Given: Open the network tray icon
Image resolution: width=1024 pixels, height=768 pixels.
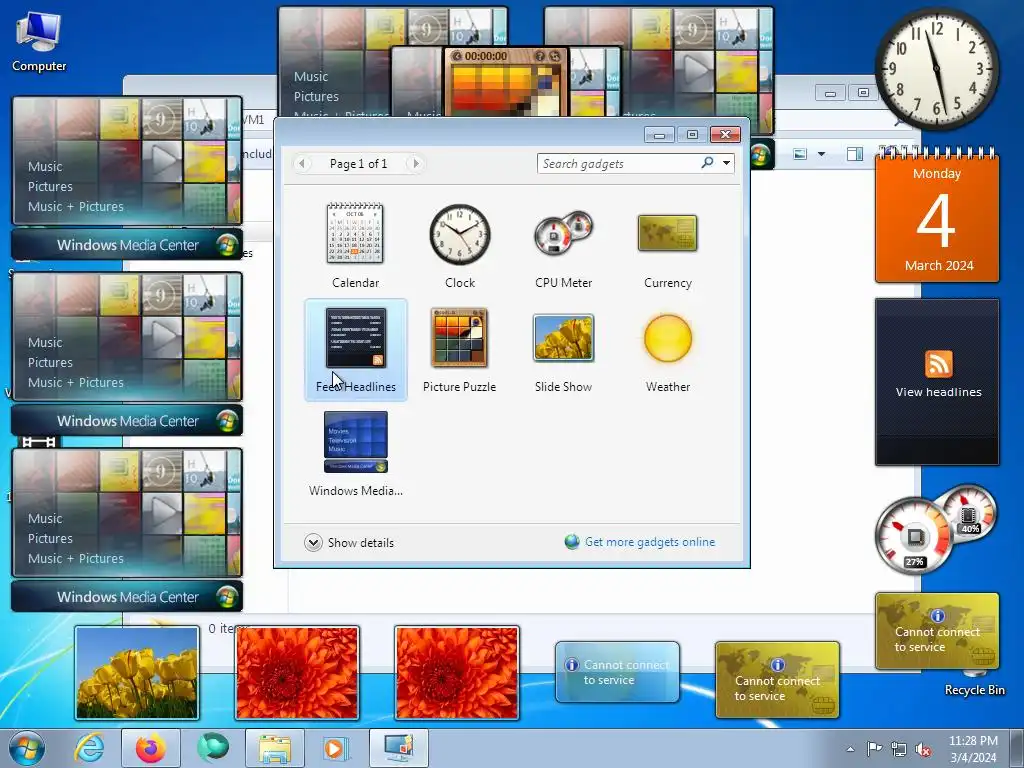Looking at the screenshot, I should (x=899, y=749).
